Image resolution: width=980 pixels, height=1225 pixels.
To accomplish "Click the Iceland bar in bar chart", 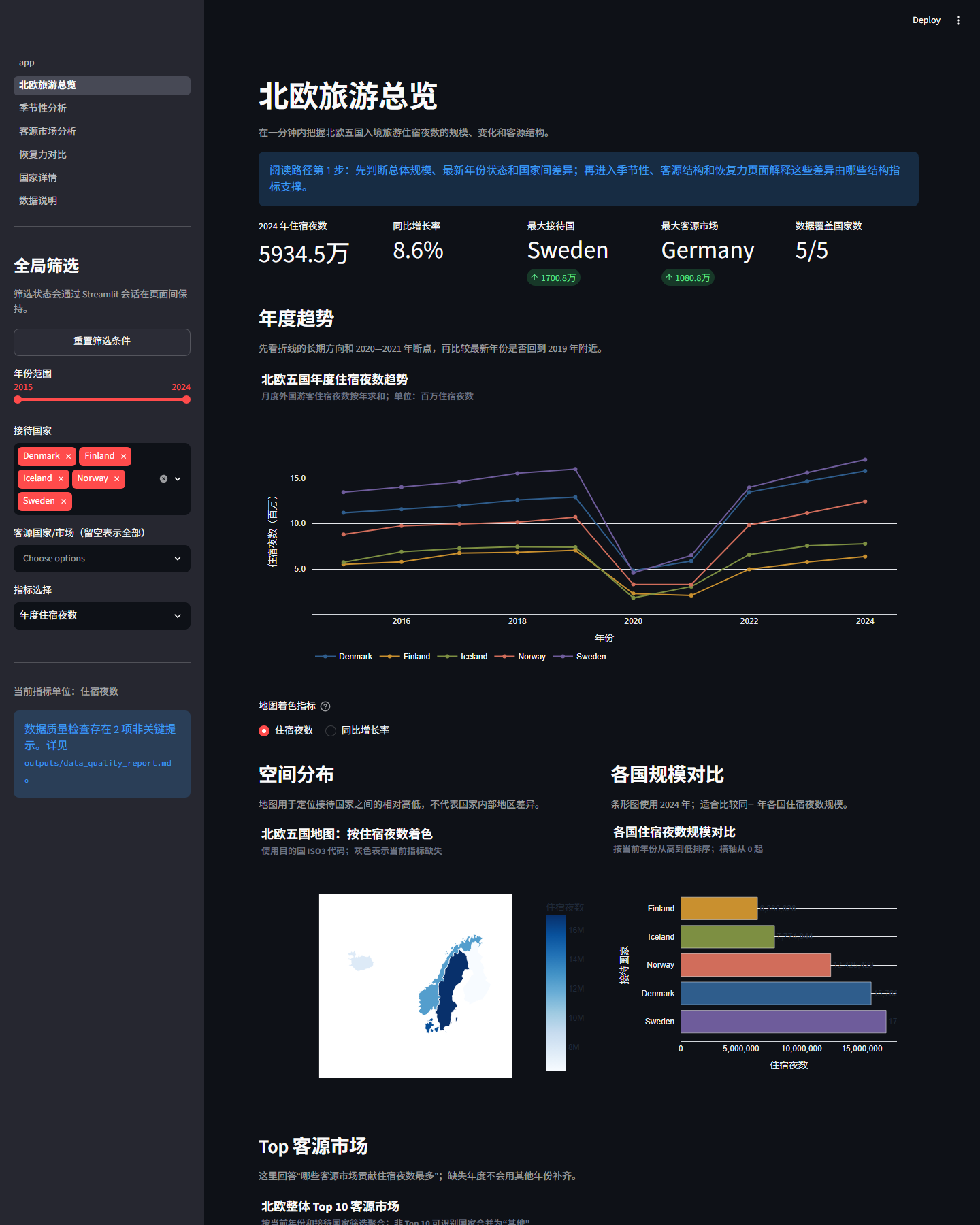I will click(728, 936).
